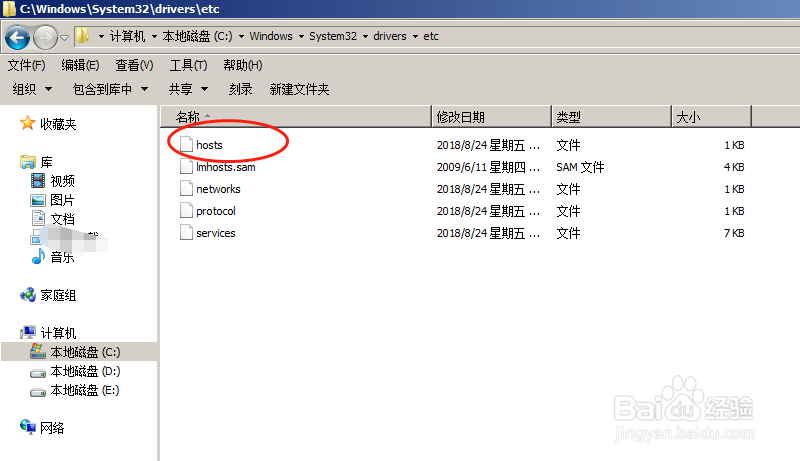
Task: Open the 组织 dropdown in toolbar
Action: click(x=32, y=89)
